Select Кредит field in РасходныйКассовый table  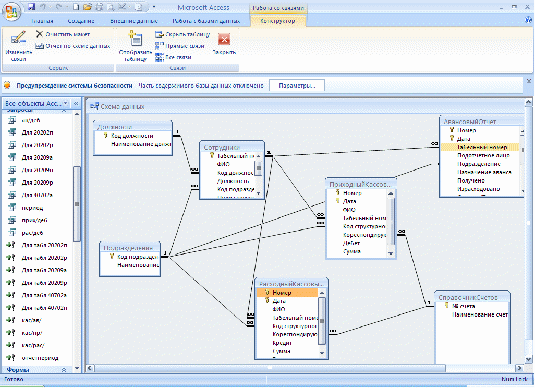[x=282, y=343]
